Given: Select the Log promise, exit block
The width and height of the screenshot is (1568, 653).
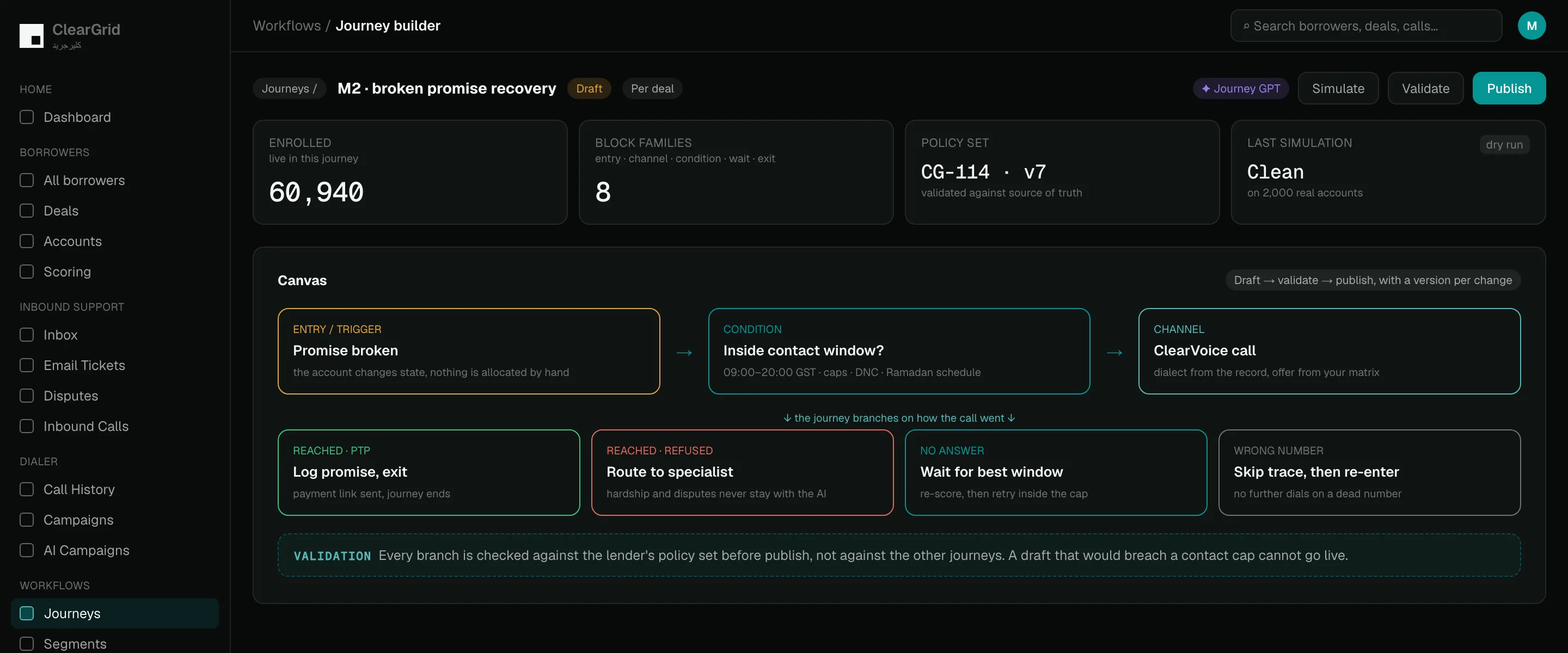Looking at the screenshot, I should click(x=428, y=472).
